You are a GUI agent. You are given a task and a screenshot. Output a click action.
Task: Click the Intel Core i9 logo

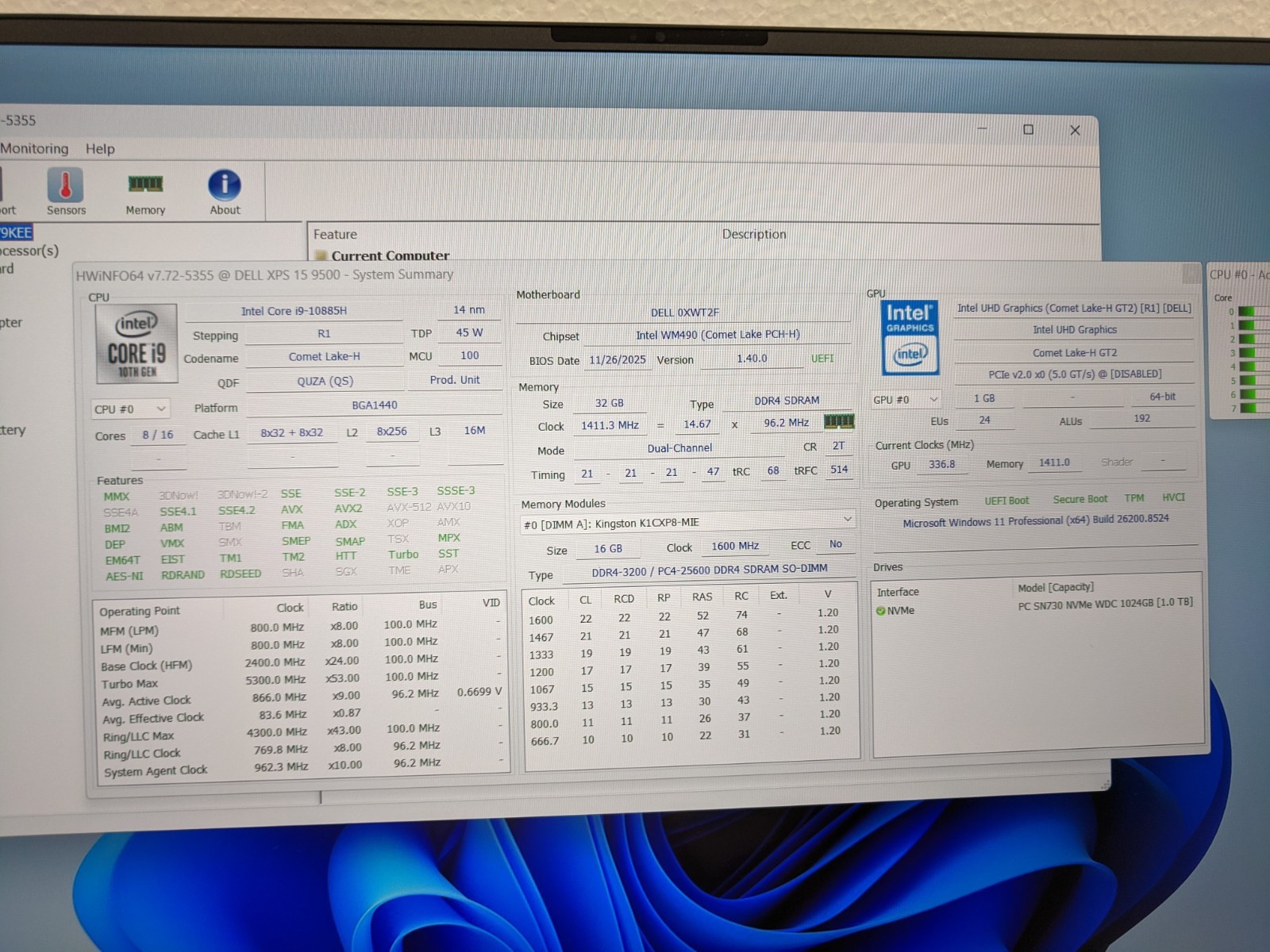coord(137,344)
